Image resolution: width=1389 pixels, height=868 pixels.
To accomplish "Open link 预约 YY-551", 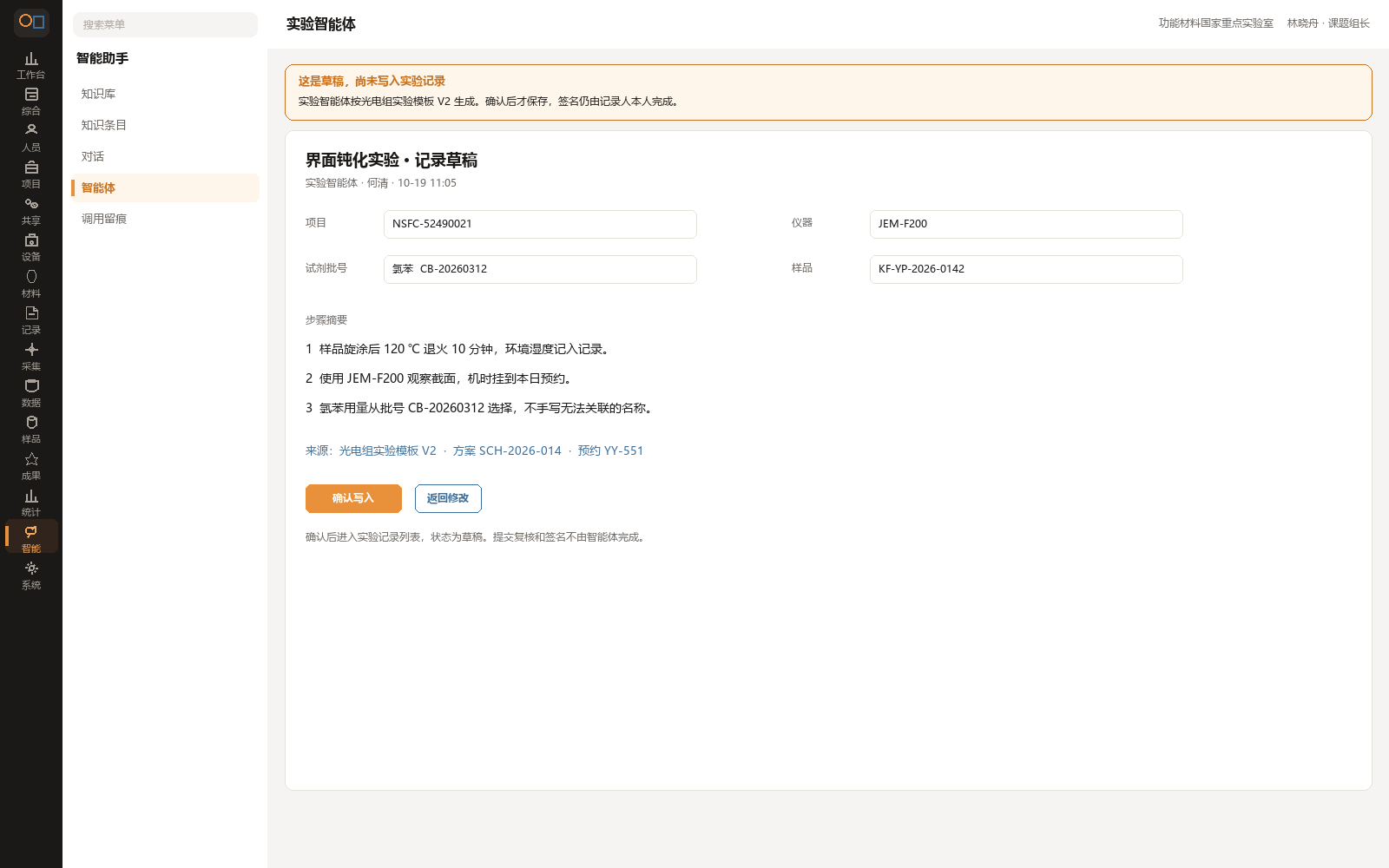I will coord(610,450).
